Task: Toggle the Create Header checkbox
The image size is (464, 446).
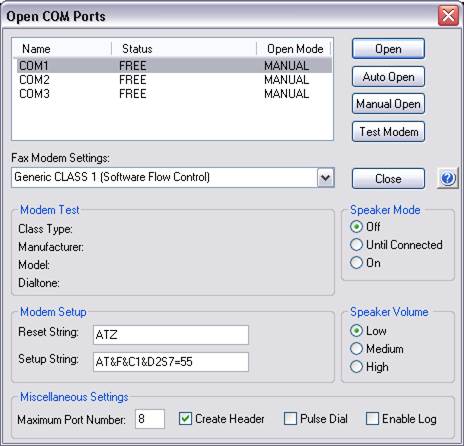Action: tap(185, 419)
